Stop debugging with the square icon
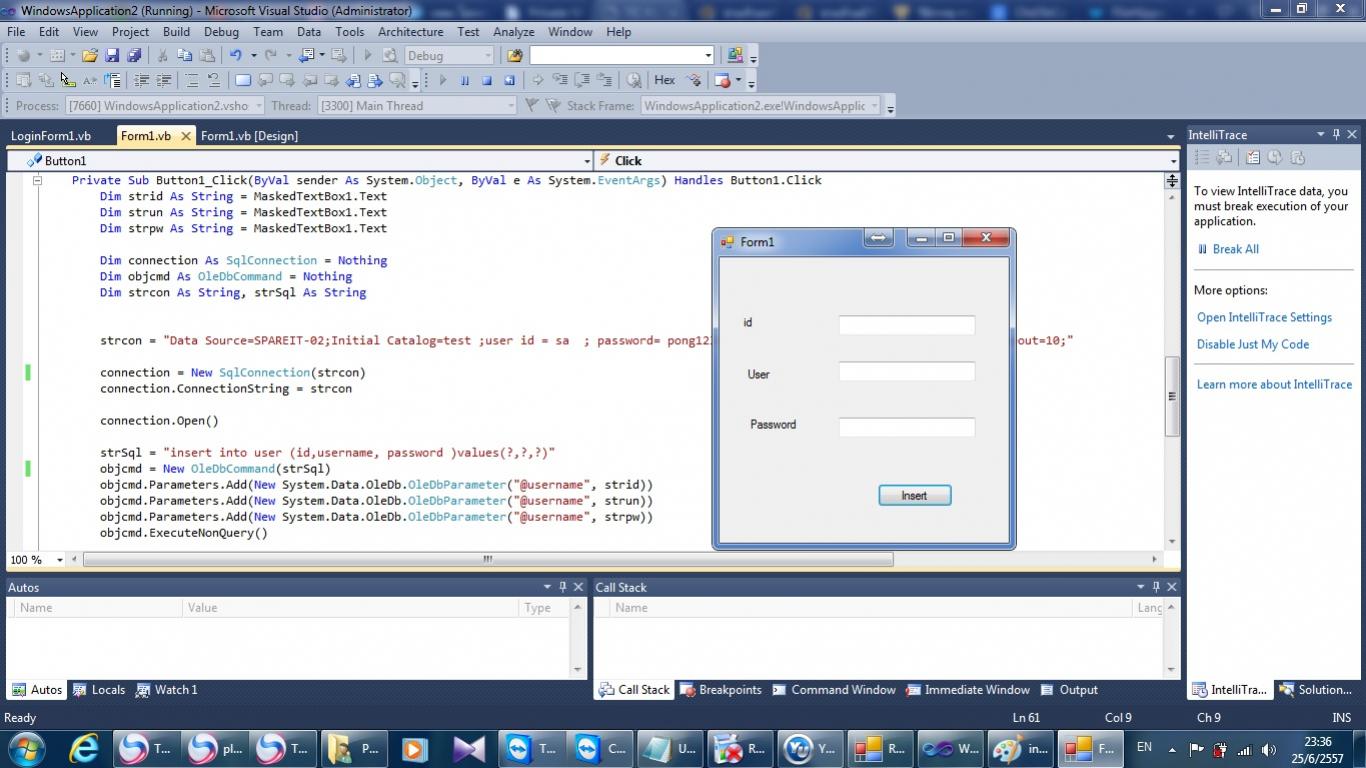The width and height of the screenshot is (1366, 768). [487, 81]
